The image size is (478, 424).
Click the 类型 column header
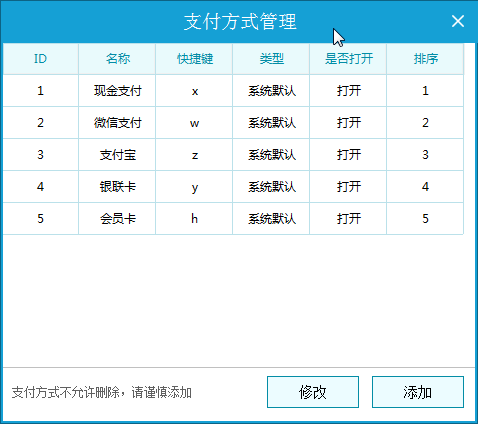(x=271, y=59)
